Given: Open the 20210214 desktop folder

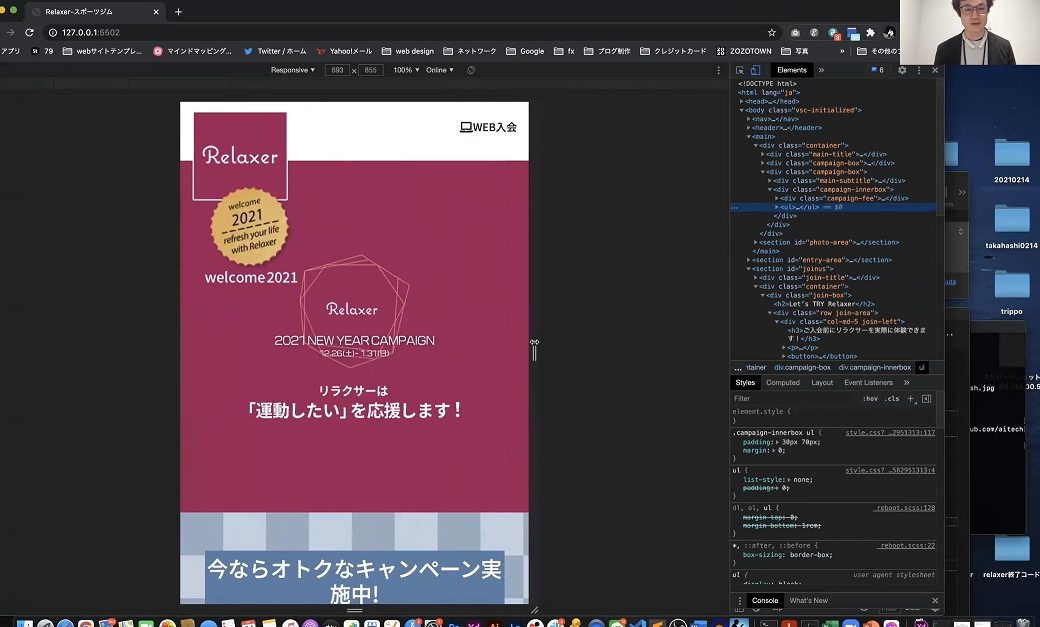Looking at the screenshot, I should 1011,161.
